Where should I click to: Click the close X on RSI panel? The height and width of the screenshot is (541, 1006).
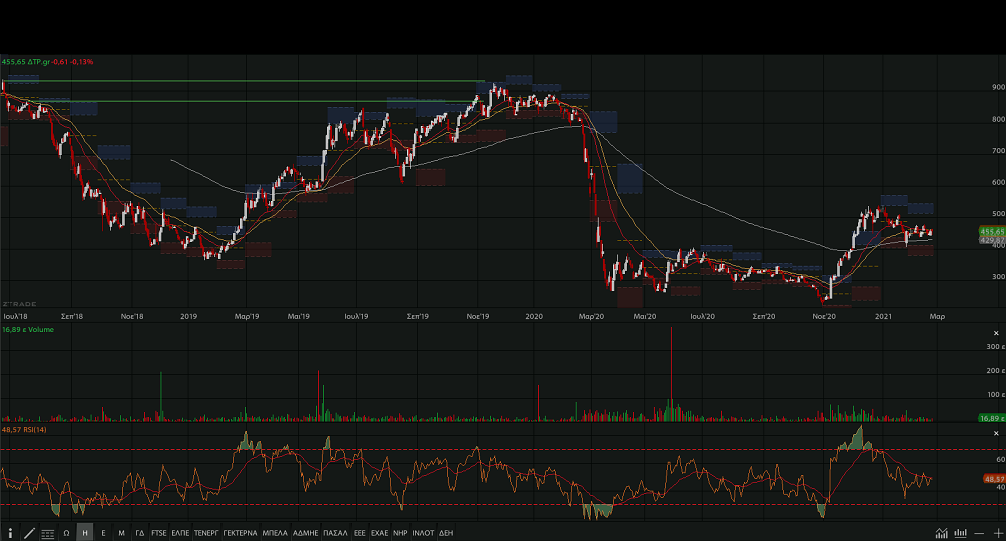[x=996, y=432]
